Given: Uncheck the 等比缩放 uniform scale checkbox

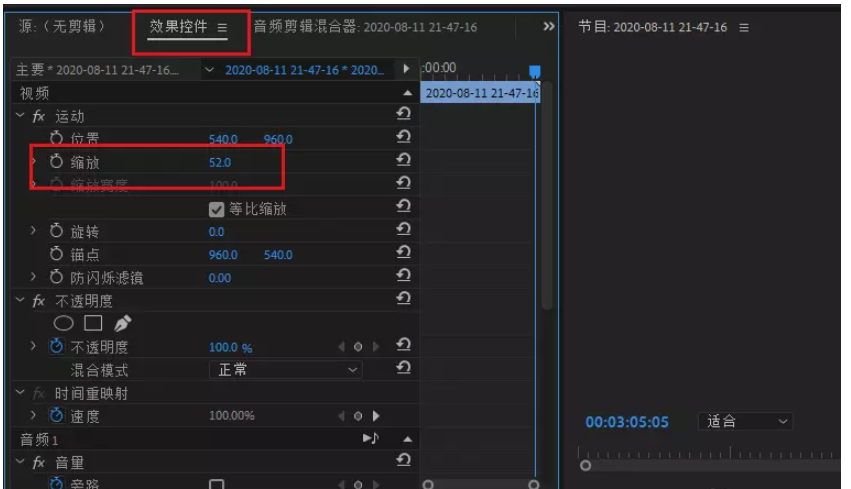Looking at the screenshot, I should 217,209.
